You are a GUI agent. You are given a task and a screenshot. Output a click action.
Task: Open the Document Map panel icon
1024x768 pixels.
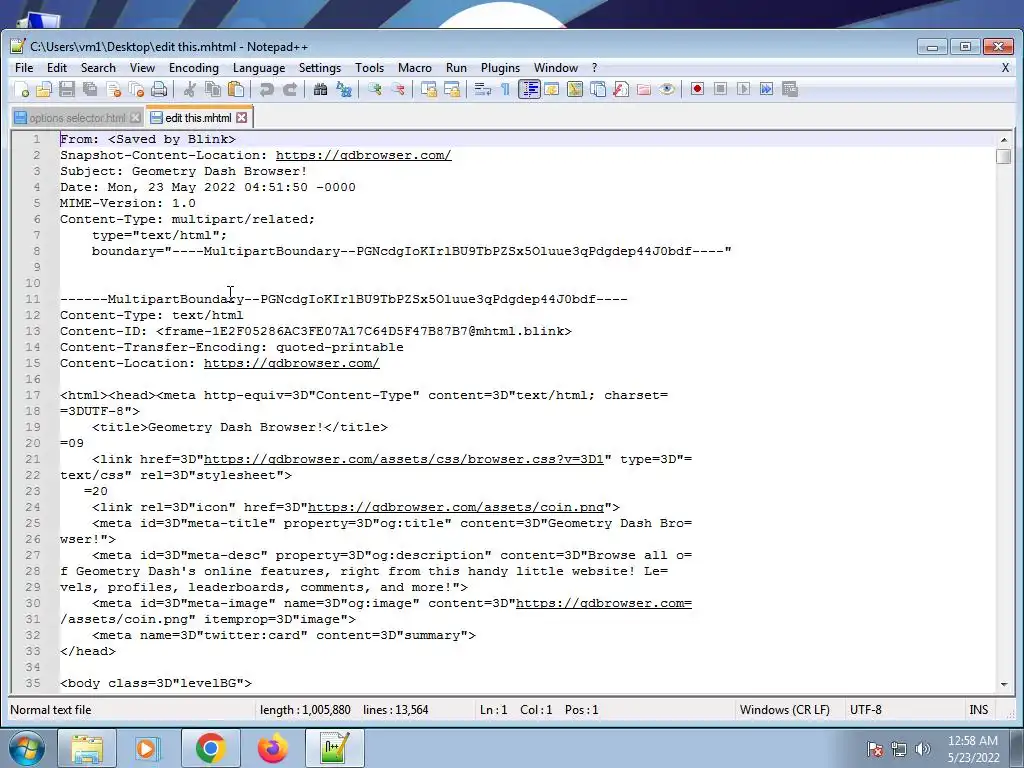tap(575, 89)
